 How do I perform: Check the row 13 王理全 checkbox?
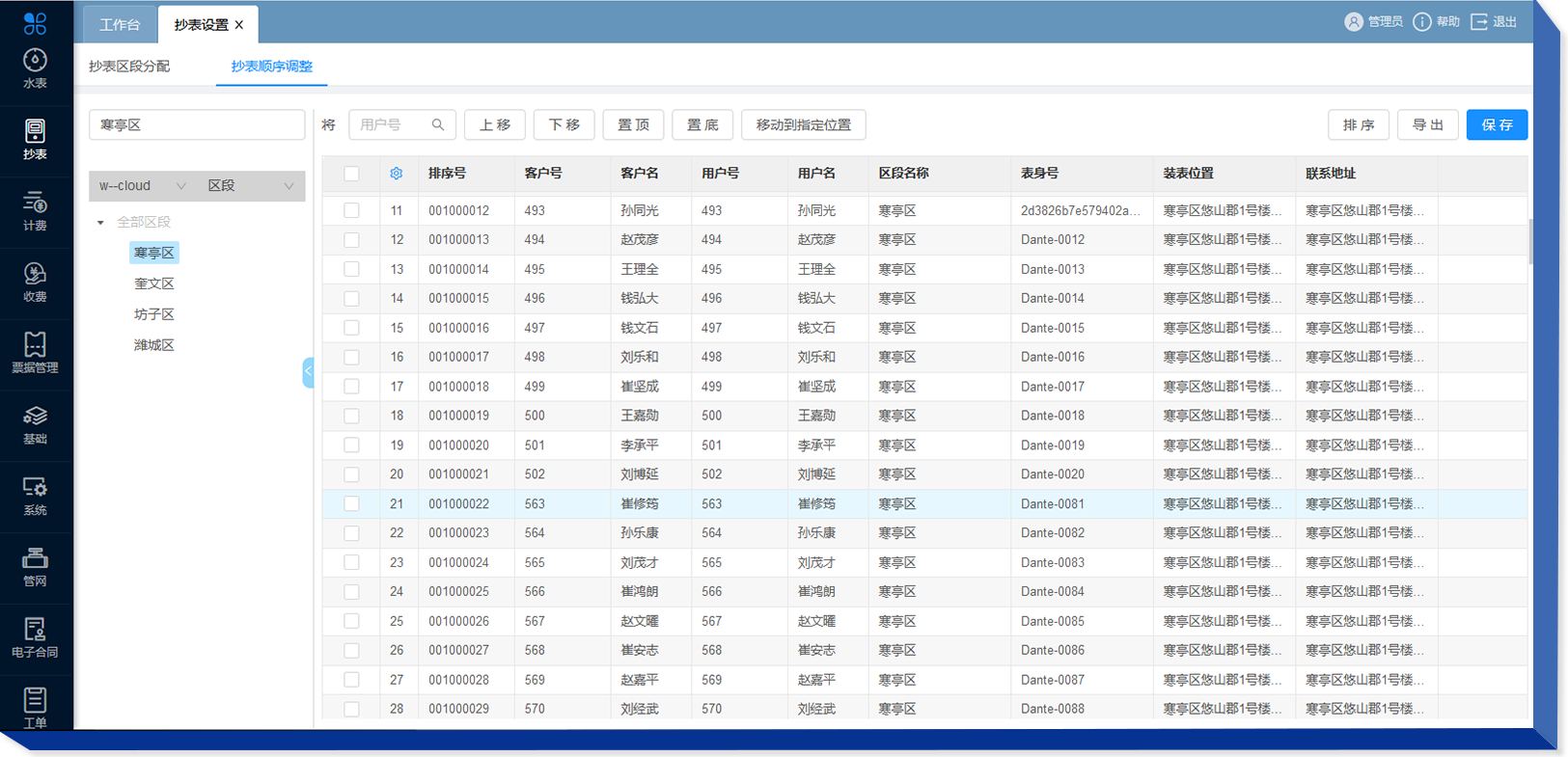coord(351,269)
